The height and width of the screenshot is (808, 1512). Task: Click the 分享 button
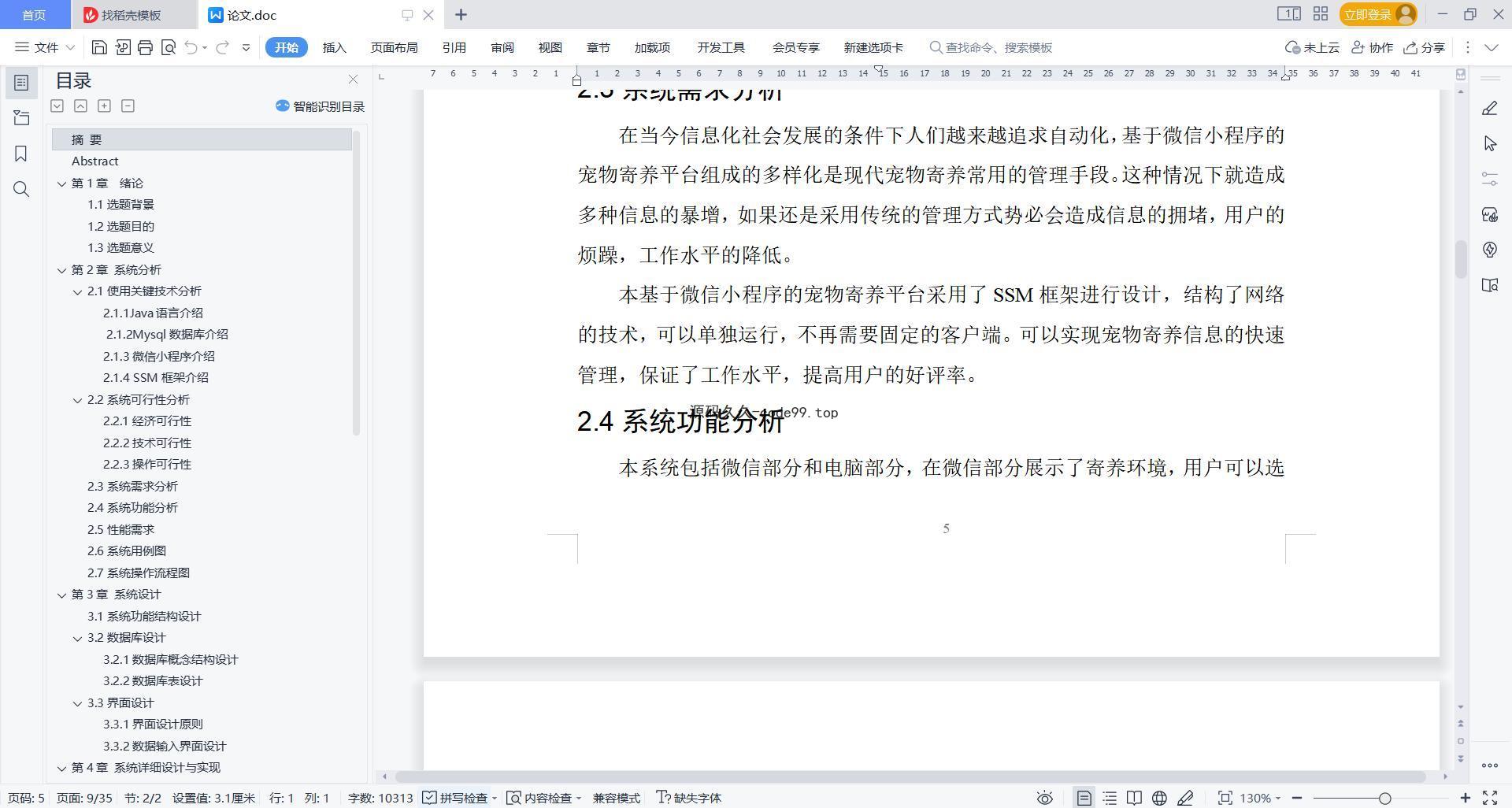click(x=1425, y=47)
